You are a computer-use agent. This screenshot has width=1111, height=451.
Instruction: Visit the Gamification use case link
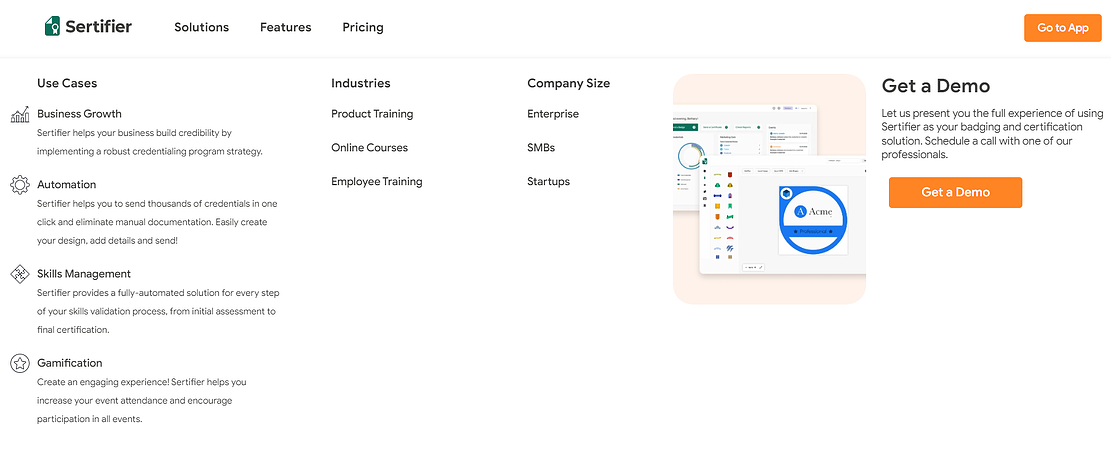tap(70, 363)
